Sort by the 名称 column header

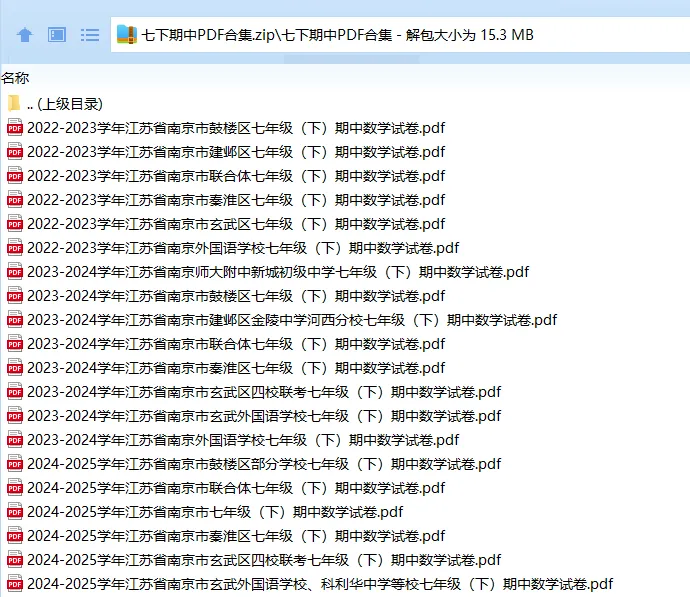(15, 78)
